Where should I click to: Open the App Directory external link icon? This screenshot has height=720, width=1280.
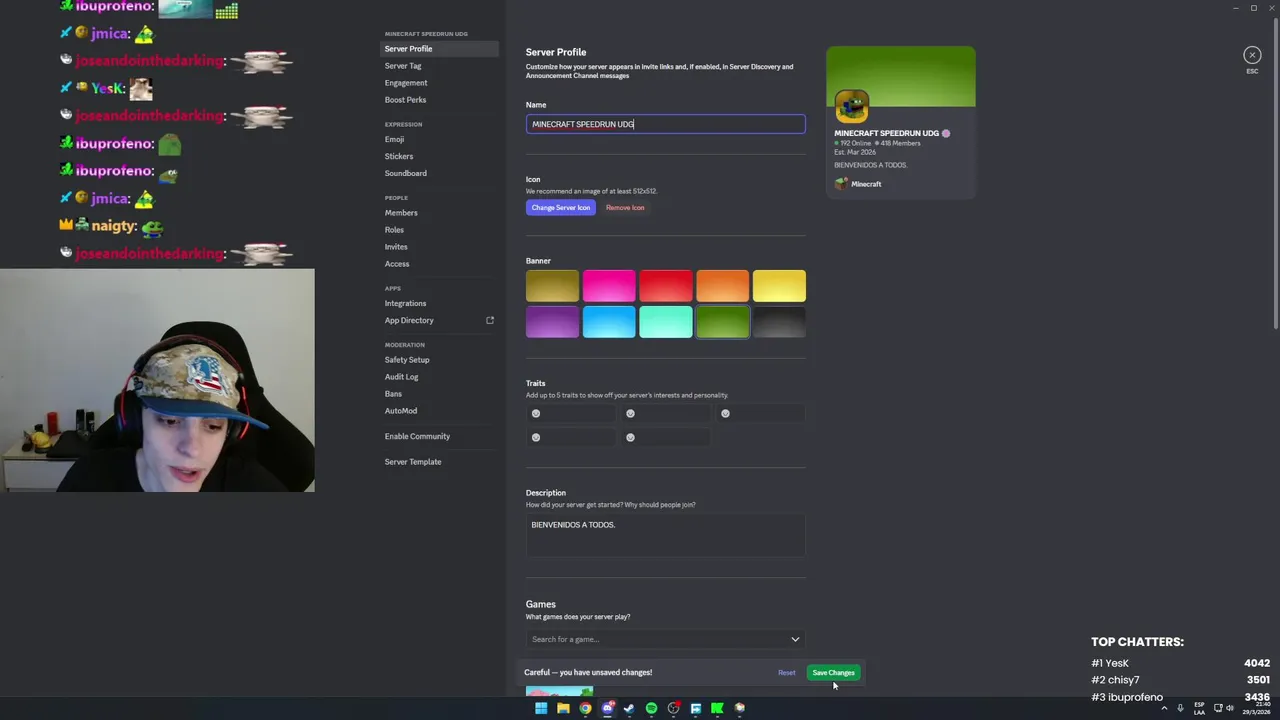(490, 320)
